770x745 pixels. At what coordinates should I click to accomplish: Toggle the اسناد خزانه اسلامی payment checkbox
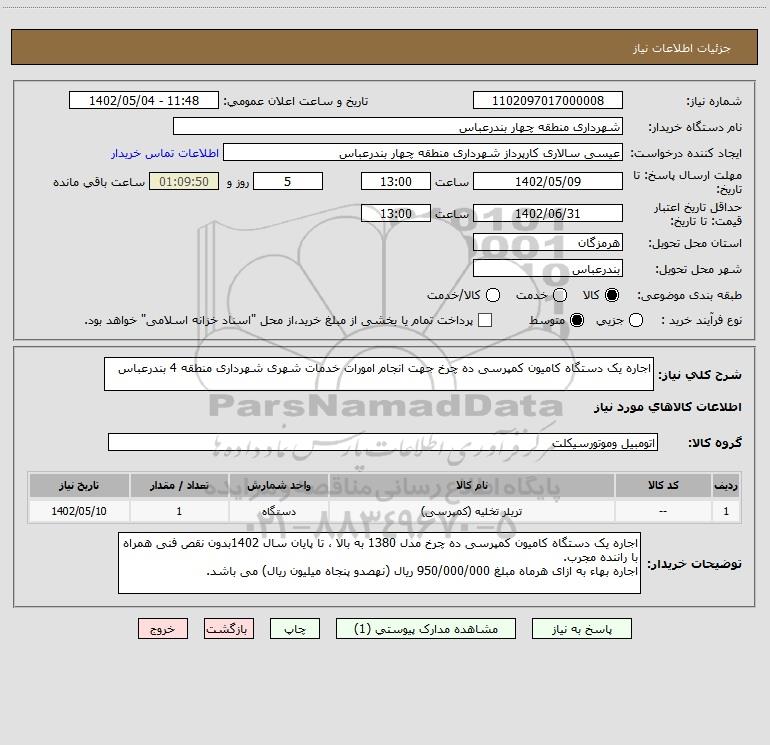[x=485, y=320]
